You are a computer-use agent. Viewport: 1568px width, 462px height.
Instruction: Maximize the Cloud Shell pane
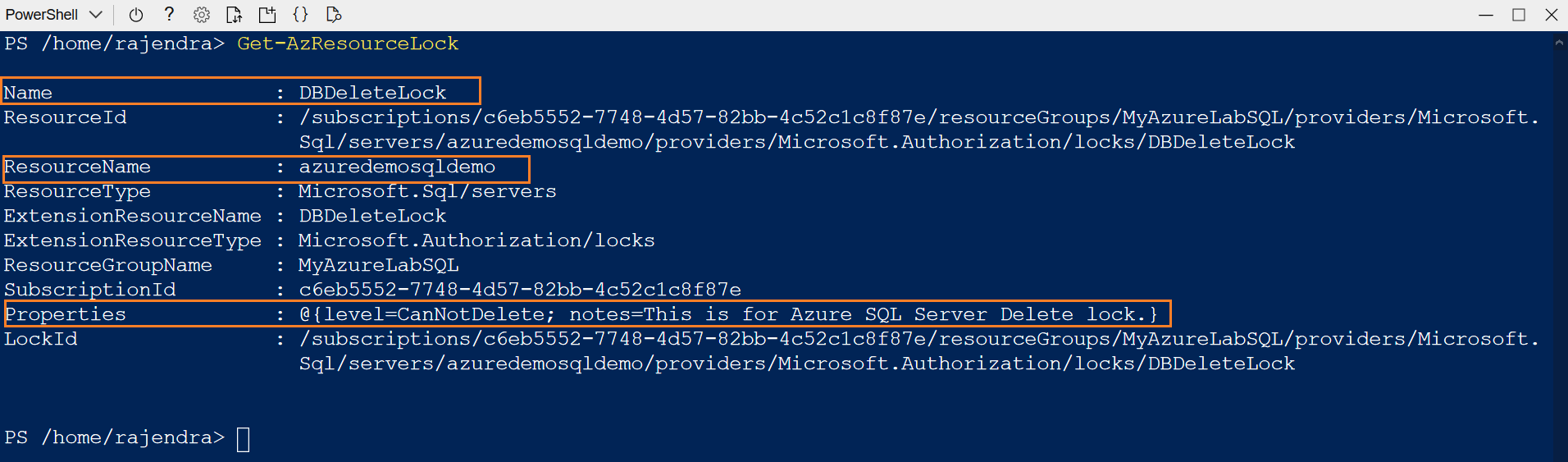pyautogui.click(x=1519, y=15)
